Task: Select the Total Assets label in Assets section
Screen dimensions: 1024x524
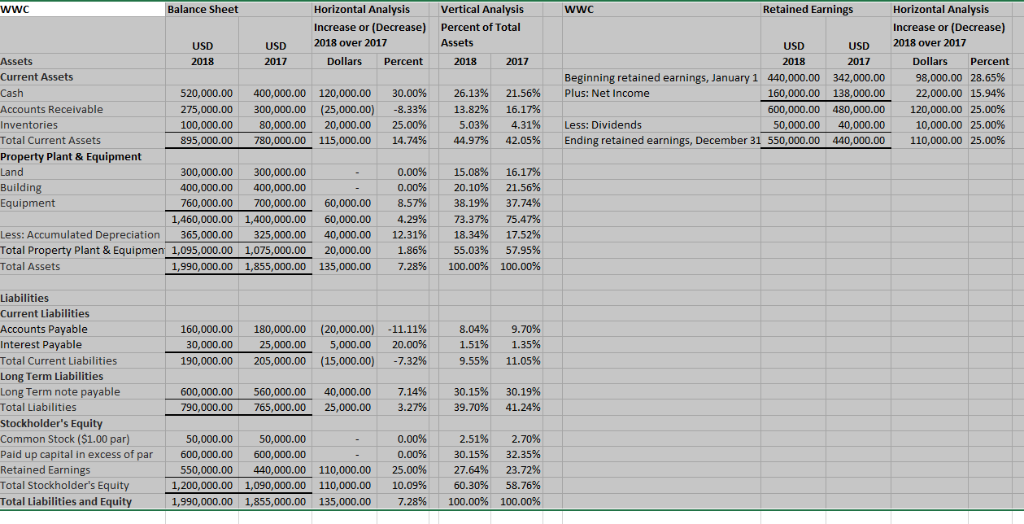Action: (30, 267)
